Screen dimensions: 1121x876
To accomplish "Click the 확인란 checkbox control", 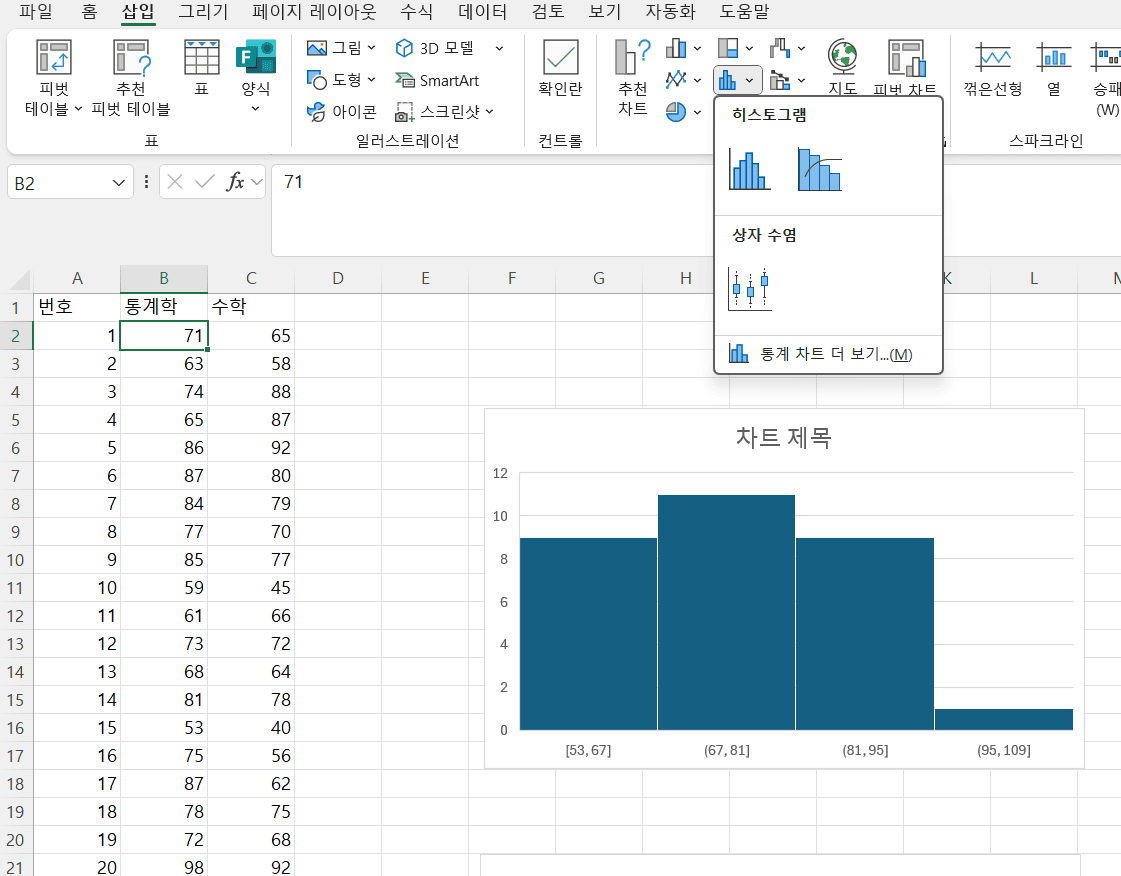I will [560, 68].
